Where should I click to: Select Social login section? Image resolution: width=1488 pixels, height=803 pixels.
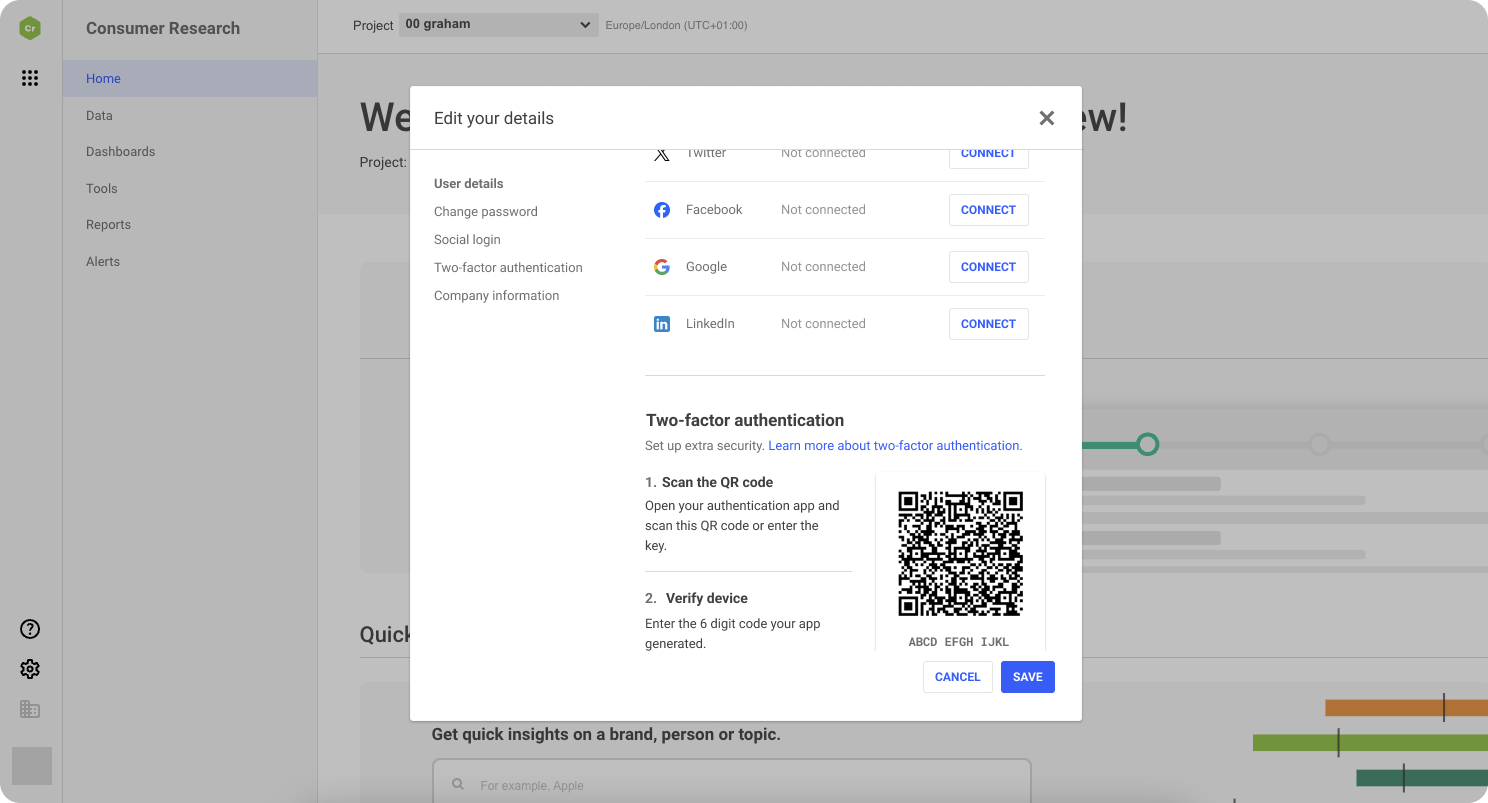[467, 240]
